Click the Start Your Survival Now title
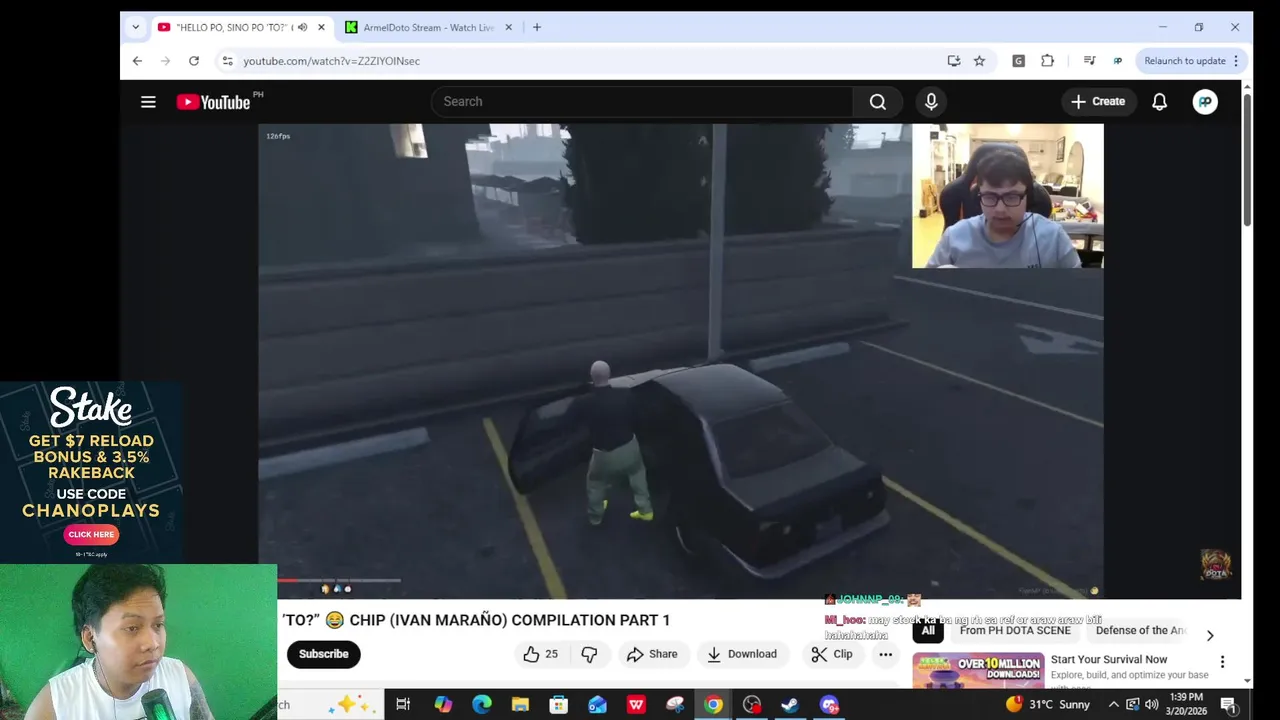The height and width of the screenshot is (720, 1280). tap(1109, 659)
